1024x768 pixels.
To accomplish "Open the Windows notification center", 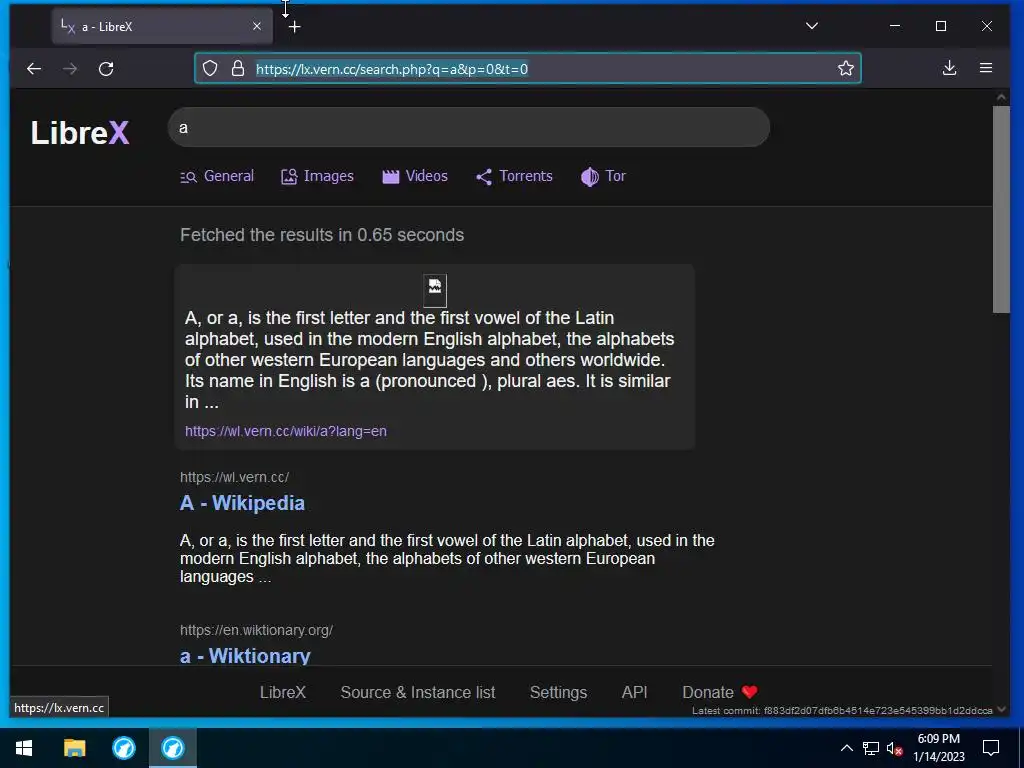I will (991, 748).
